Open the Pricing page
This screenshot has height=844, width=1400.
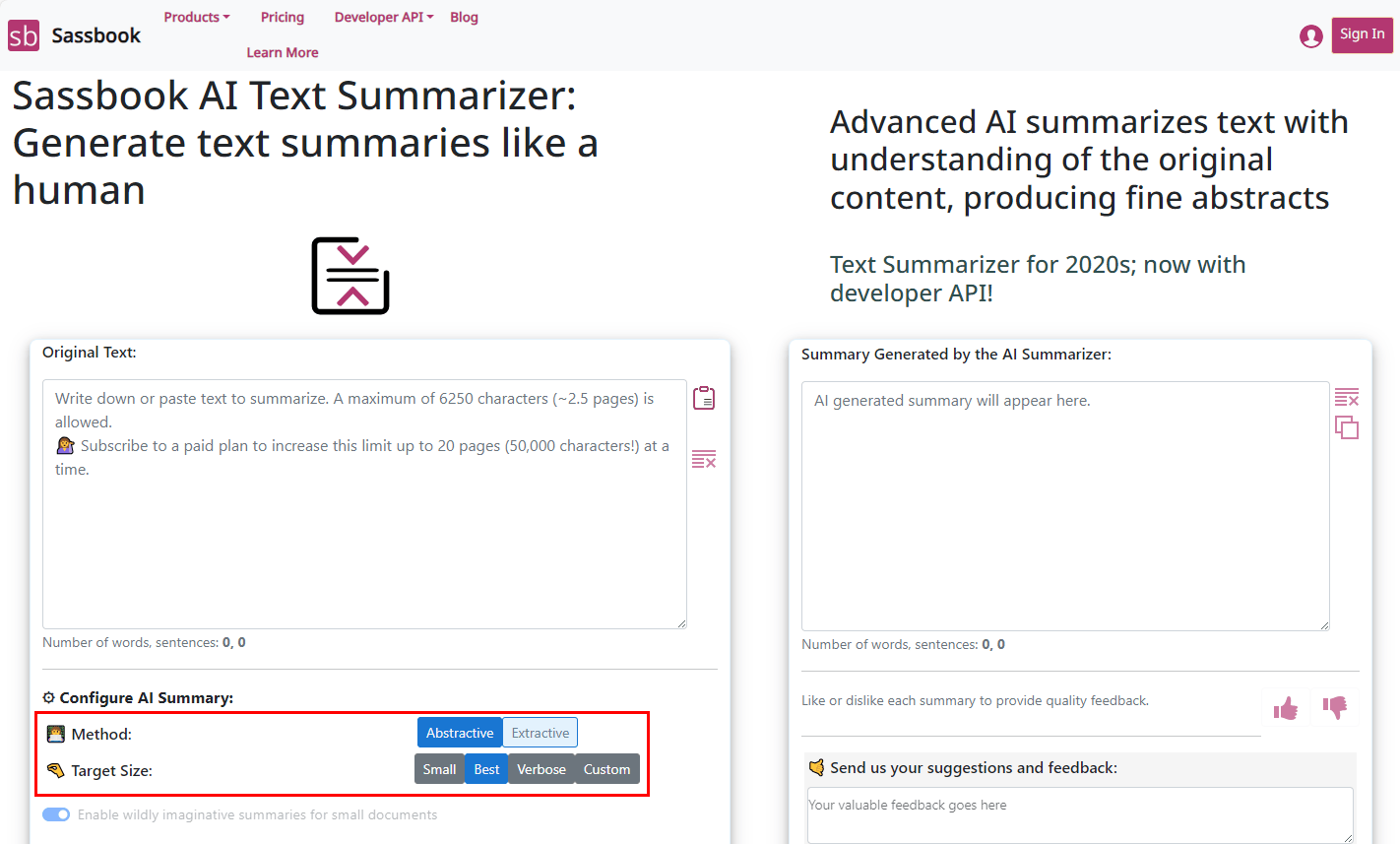click(283, 17)
